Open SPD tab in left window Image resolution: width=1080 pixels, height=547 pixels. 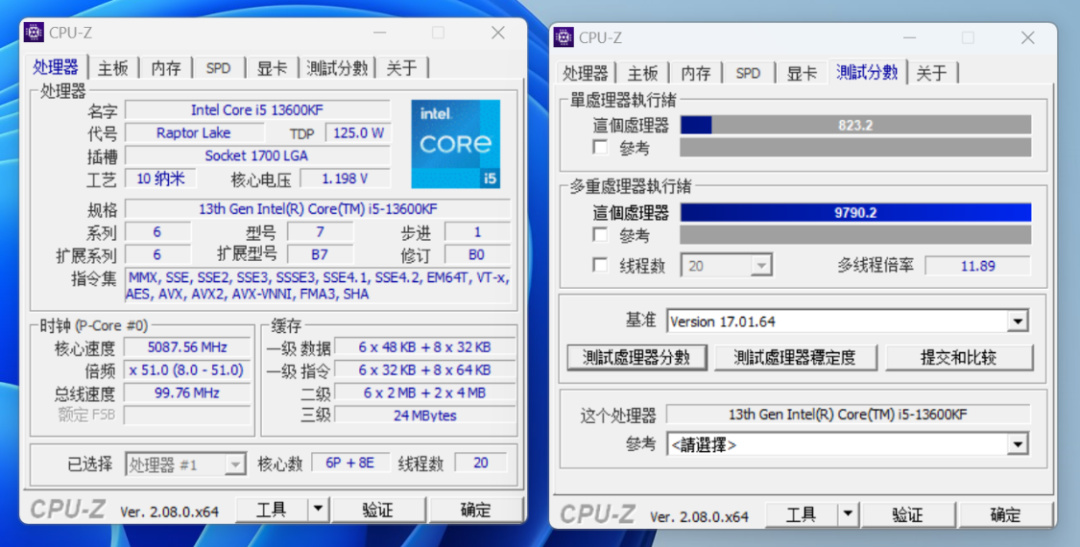pos(218,68)
